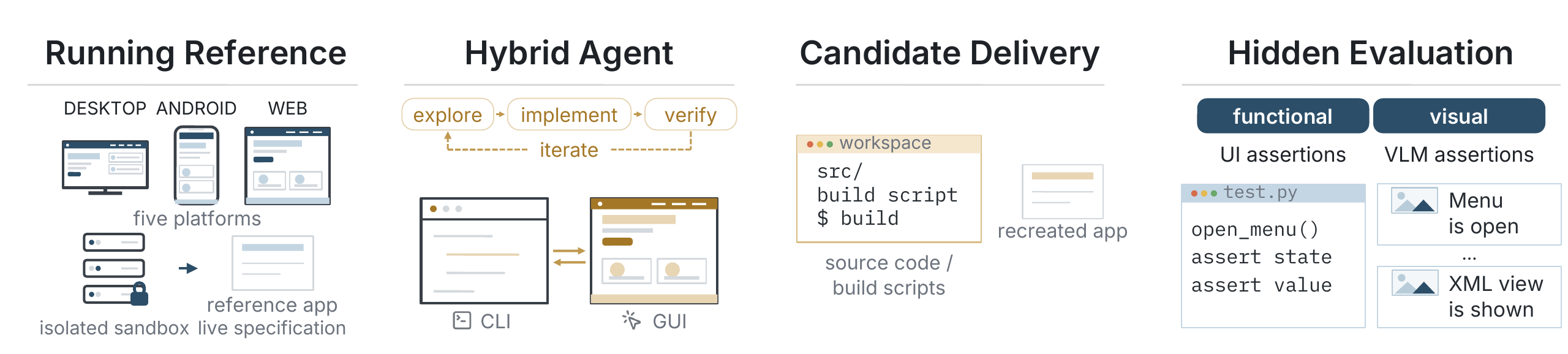Screen dimensions: 1568x354
Task: Click the isolated sandbox server icon
Action: [116, 268]
